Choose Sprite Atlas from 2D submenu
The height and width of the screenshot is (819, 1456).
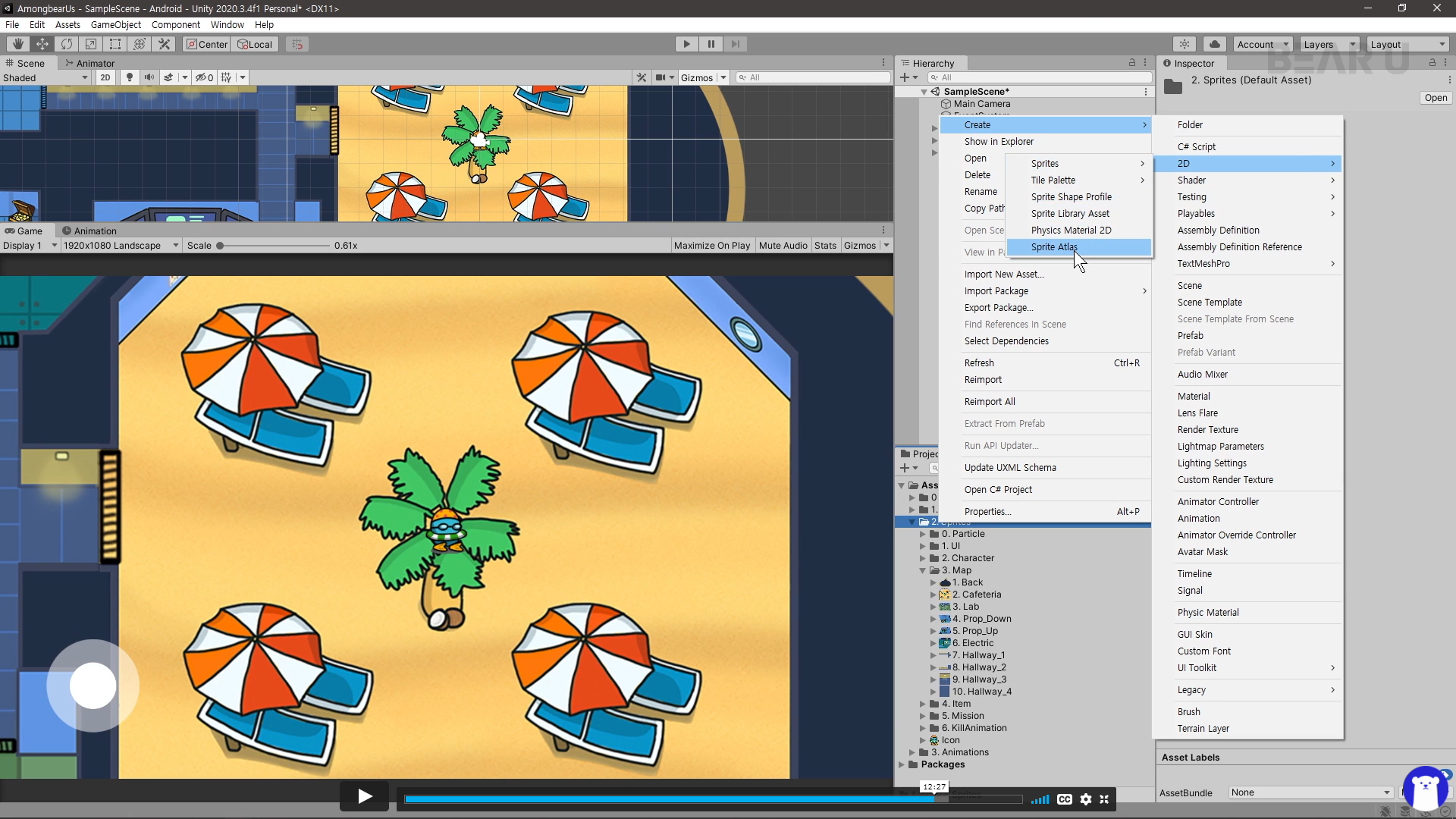(x=1079, y=246)
